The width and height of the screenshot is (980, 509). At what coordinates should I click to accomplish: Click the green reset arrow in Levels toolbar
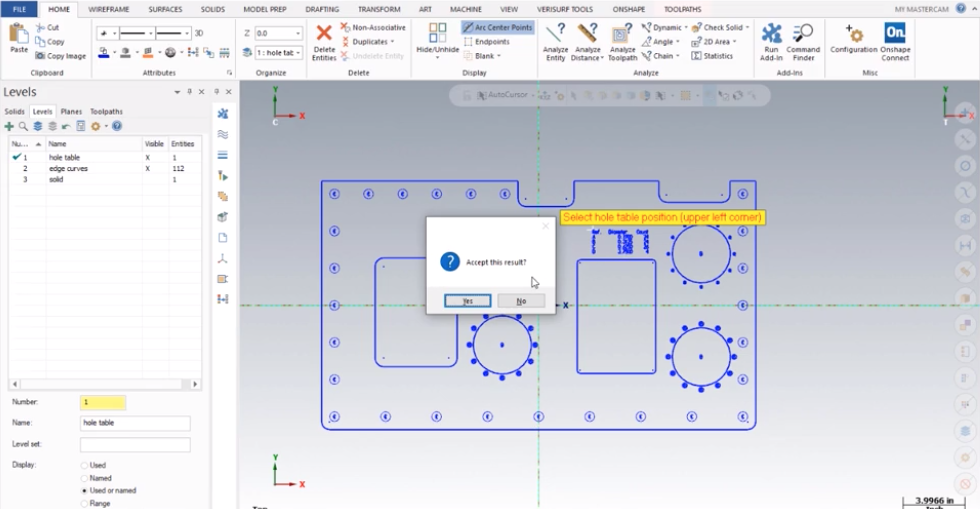[66, 126]
